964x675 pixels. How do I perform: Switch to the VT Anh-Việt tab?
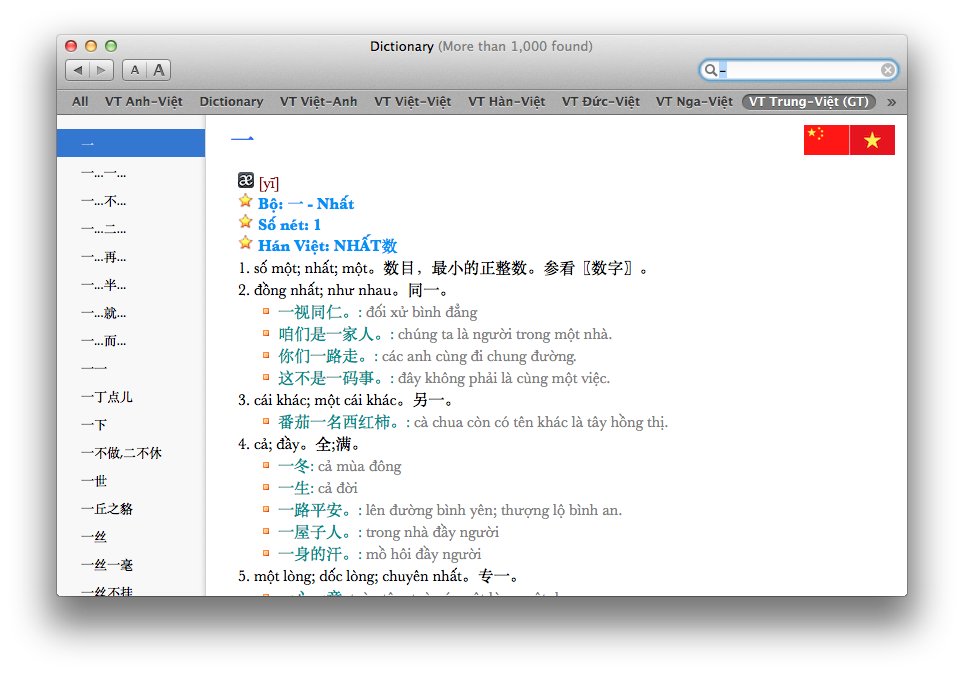coord(144,102)
